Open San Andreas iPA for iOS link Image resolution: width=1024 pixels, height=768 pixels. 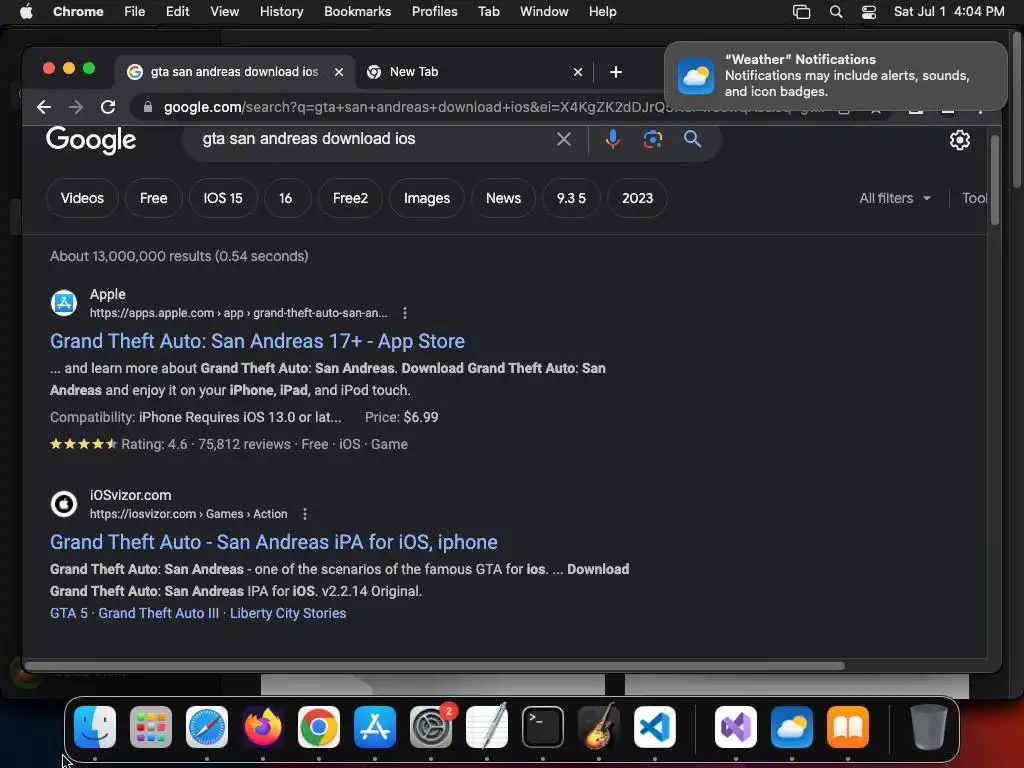[274, 543]
